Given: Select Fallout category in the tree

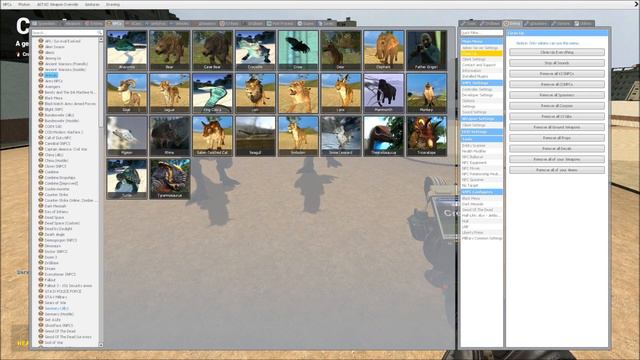Looking at the screenshot, I should point(50,280).
